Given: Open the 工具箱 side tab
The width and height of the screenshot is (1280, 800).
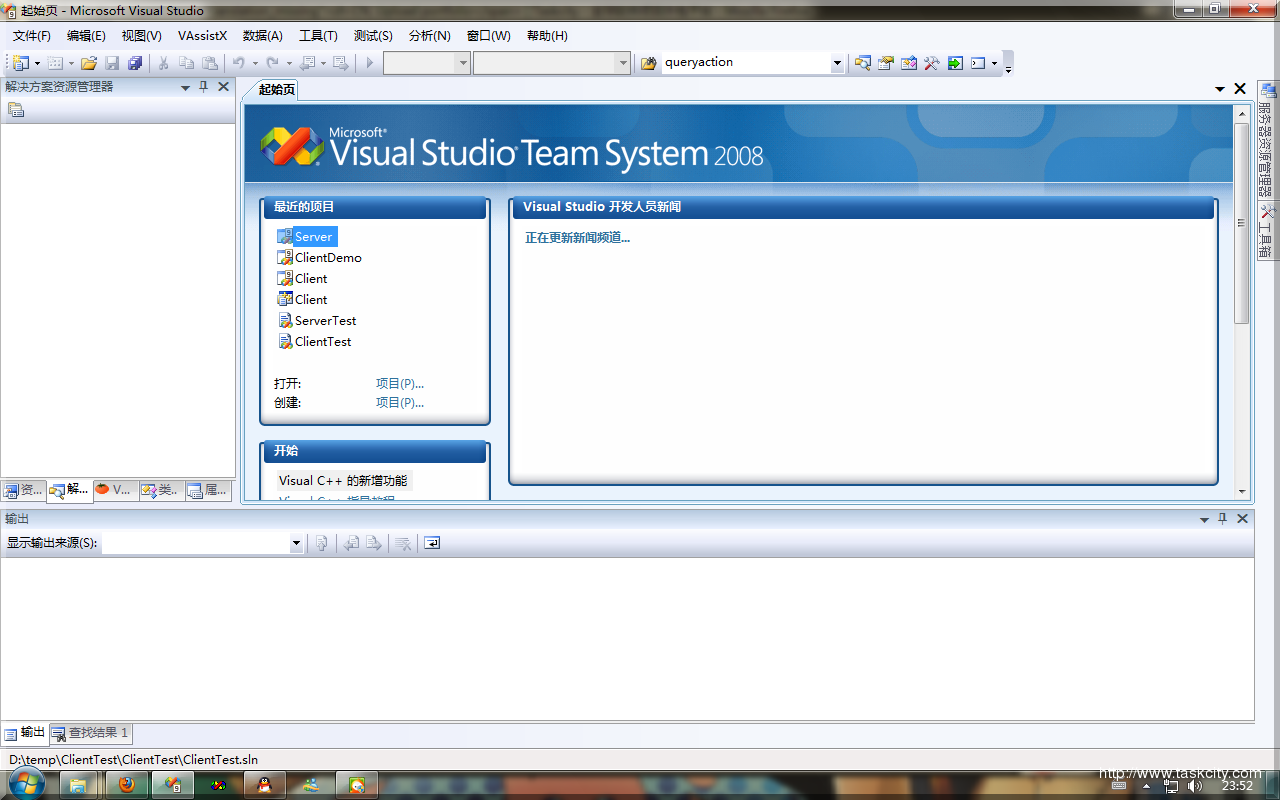Looking at the screenshot, I should coord(1267,232).
